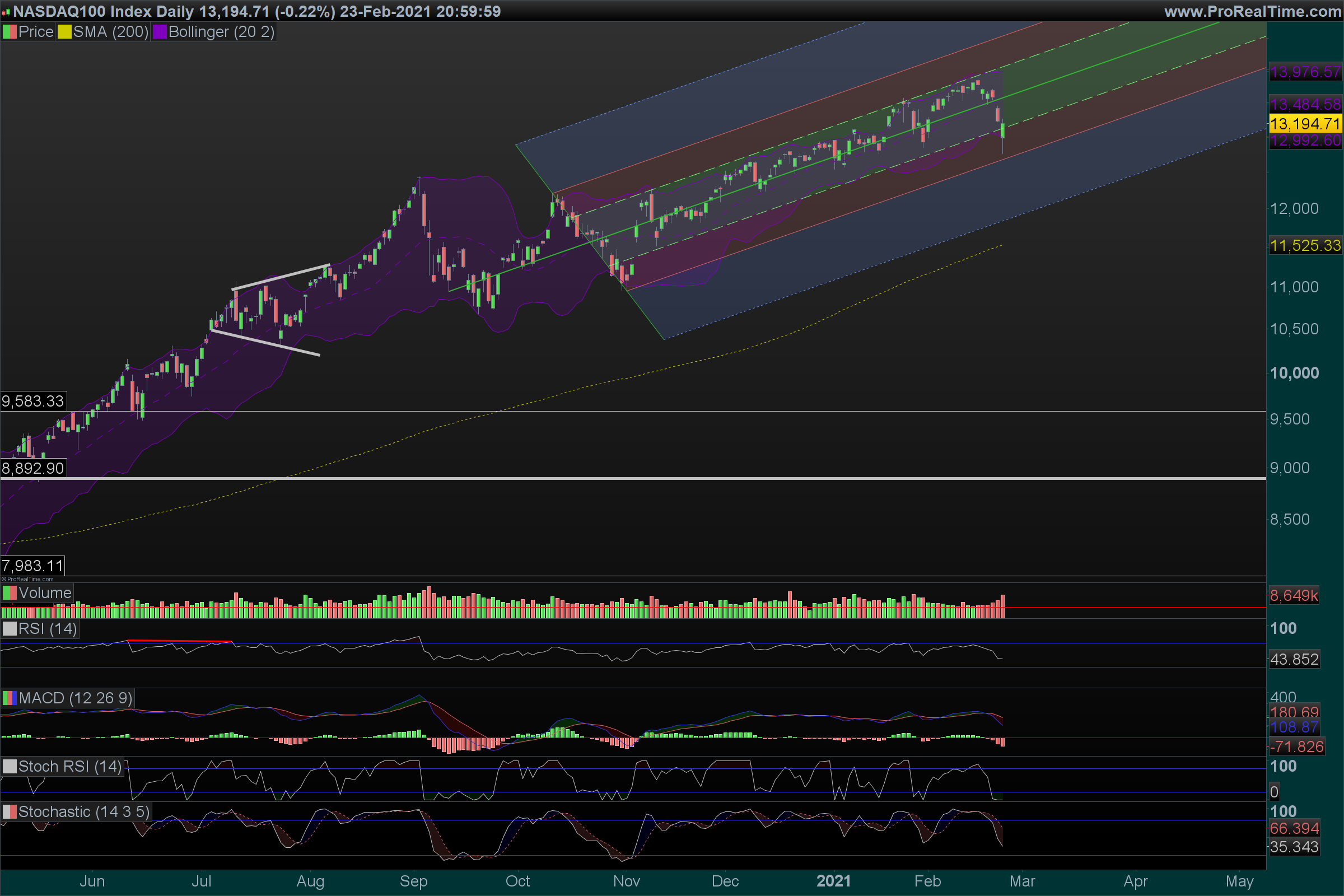Select the 8,892.90 support line label
The image size is (1344, 896).
point(33,469)
